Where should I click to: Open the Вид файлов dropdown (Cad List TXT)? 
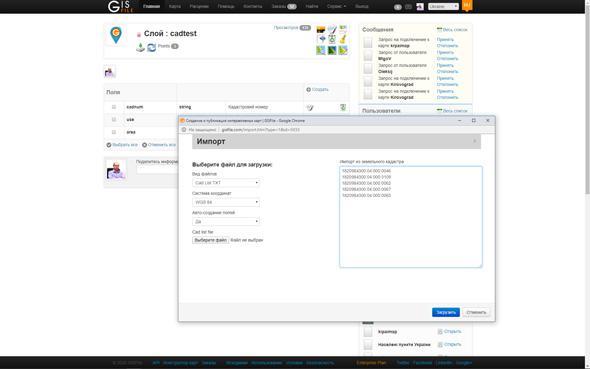226,183
